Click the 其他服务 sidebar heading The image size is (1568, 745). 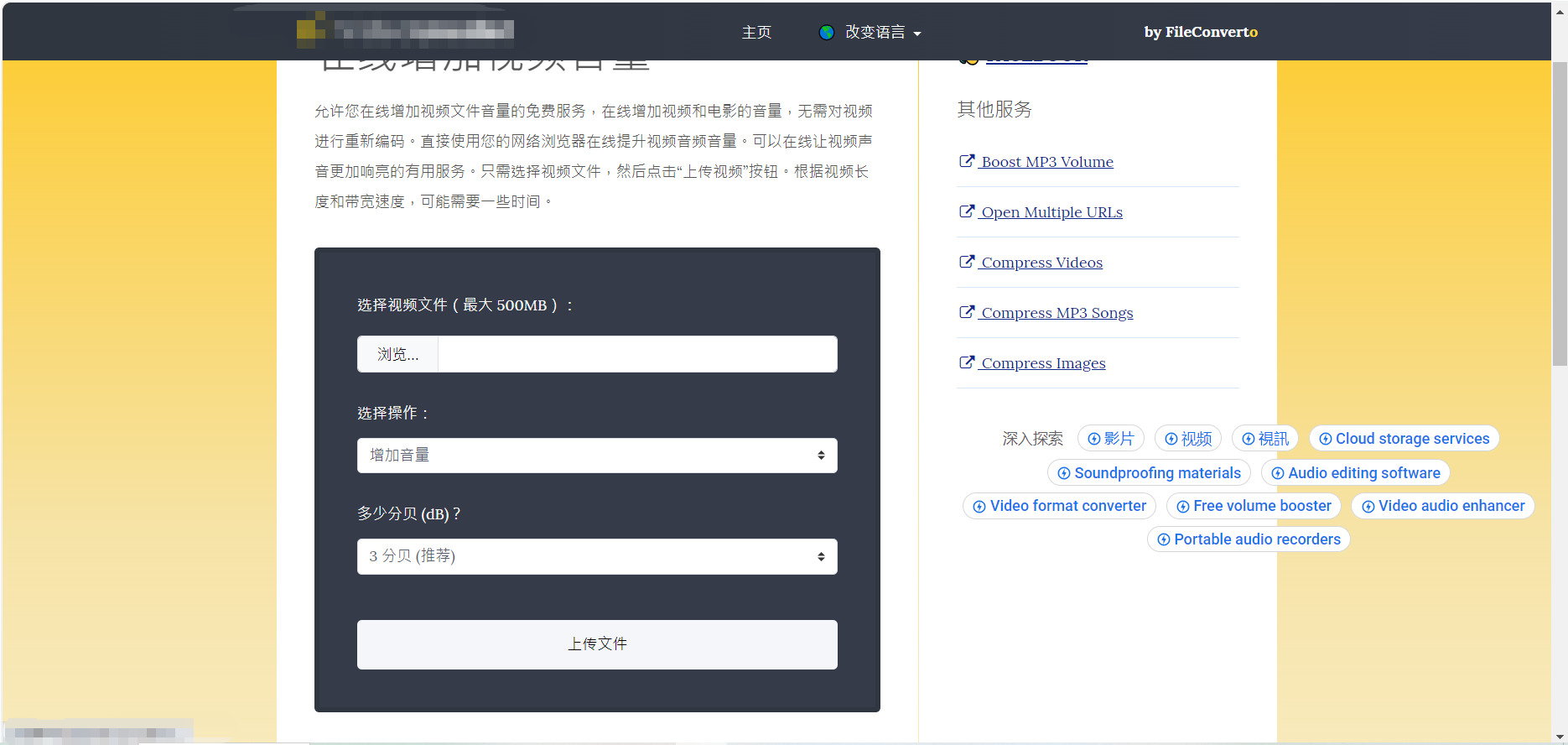[x=994, y=109]
